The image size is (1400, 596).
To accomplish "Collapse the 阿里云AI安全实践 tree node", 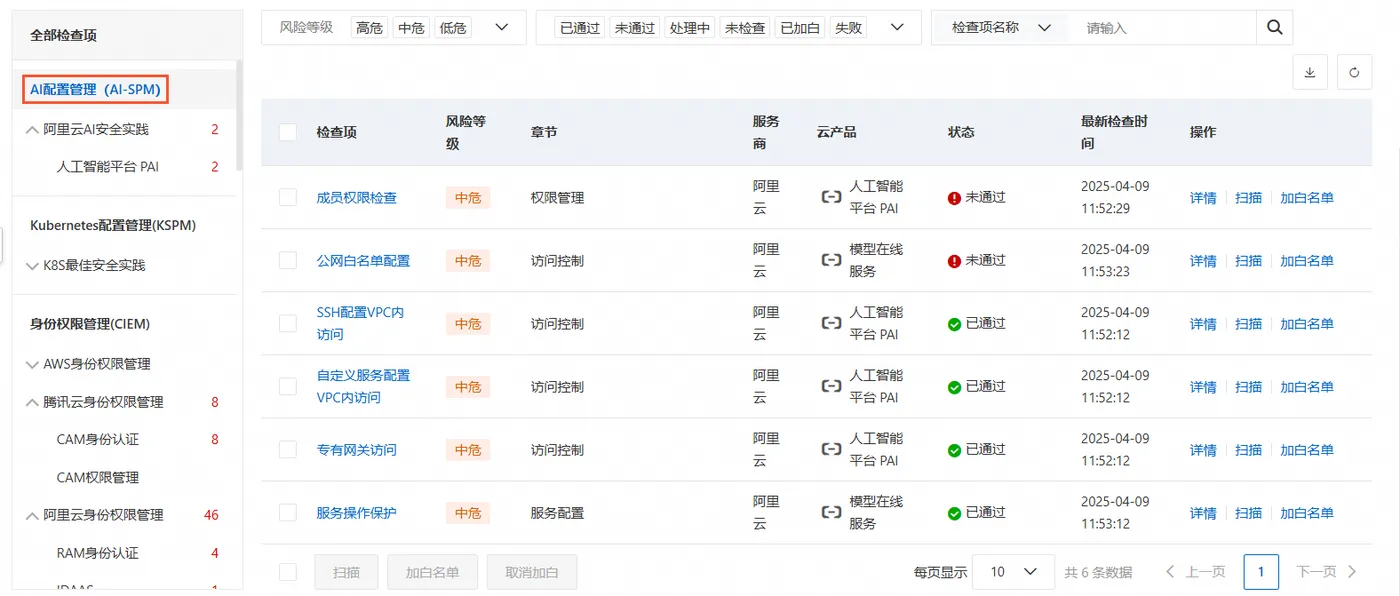I will click(31, 130).
